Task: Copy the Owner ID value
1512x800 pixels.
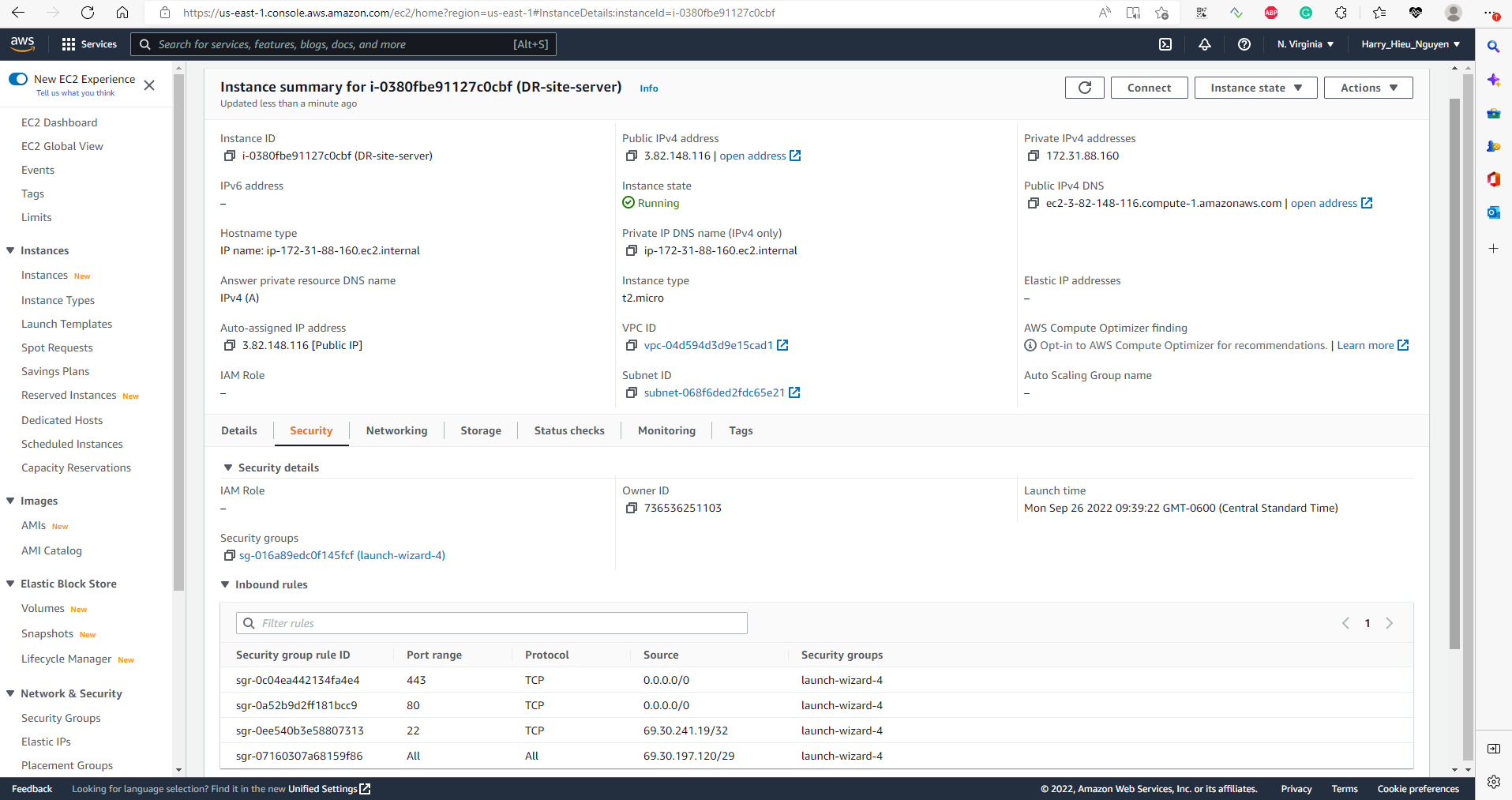Action: coord(632,509)
